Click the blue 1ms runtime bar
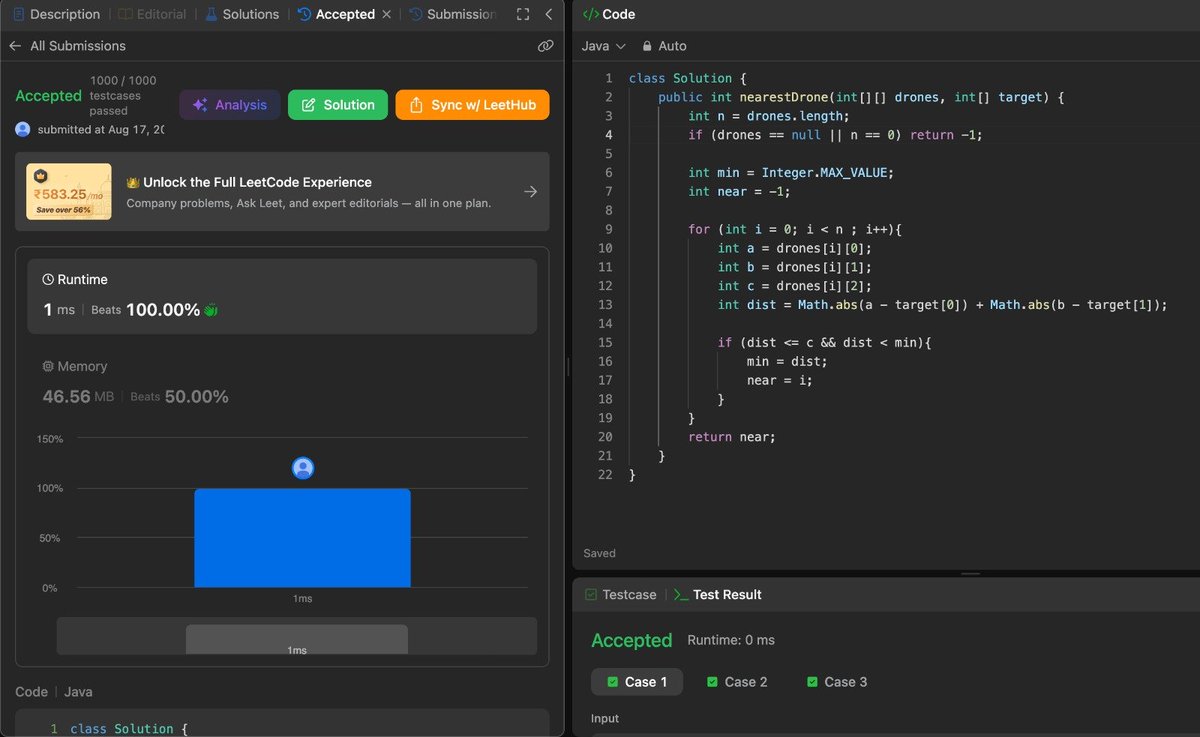1200x737 pixels. (302, 538)
